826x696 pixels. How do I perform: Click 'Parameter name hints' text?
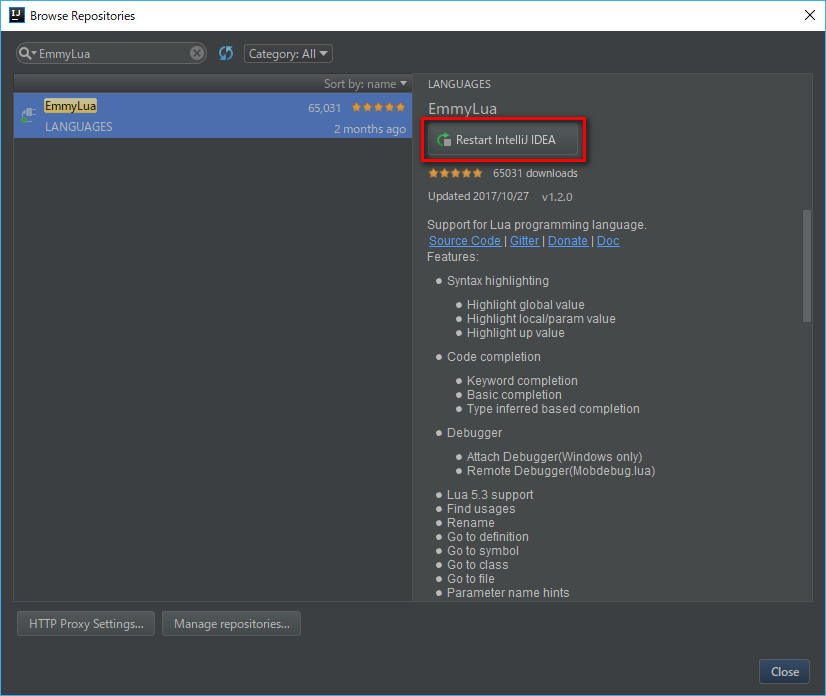[x=508, y=593]
